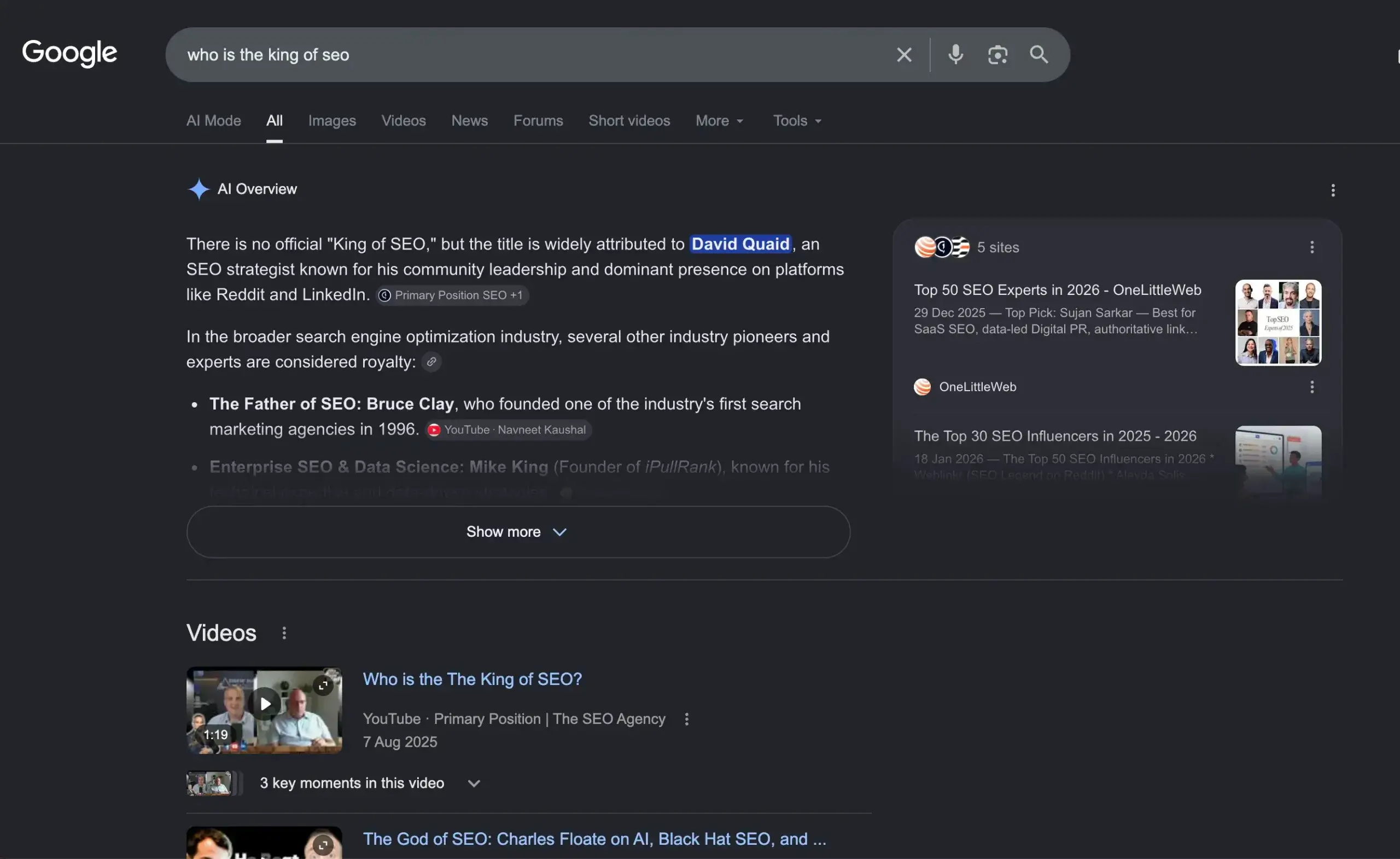Screen dimensions: 1400x859
Task: Open the Tools dropdown
Action: pyautogui.click(x=797, y=120)
